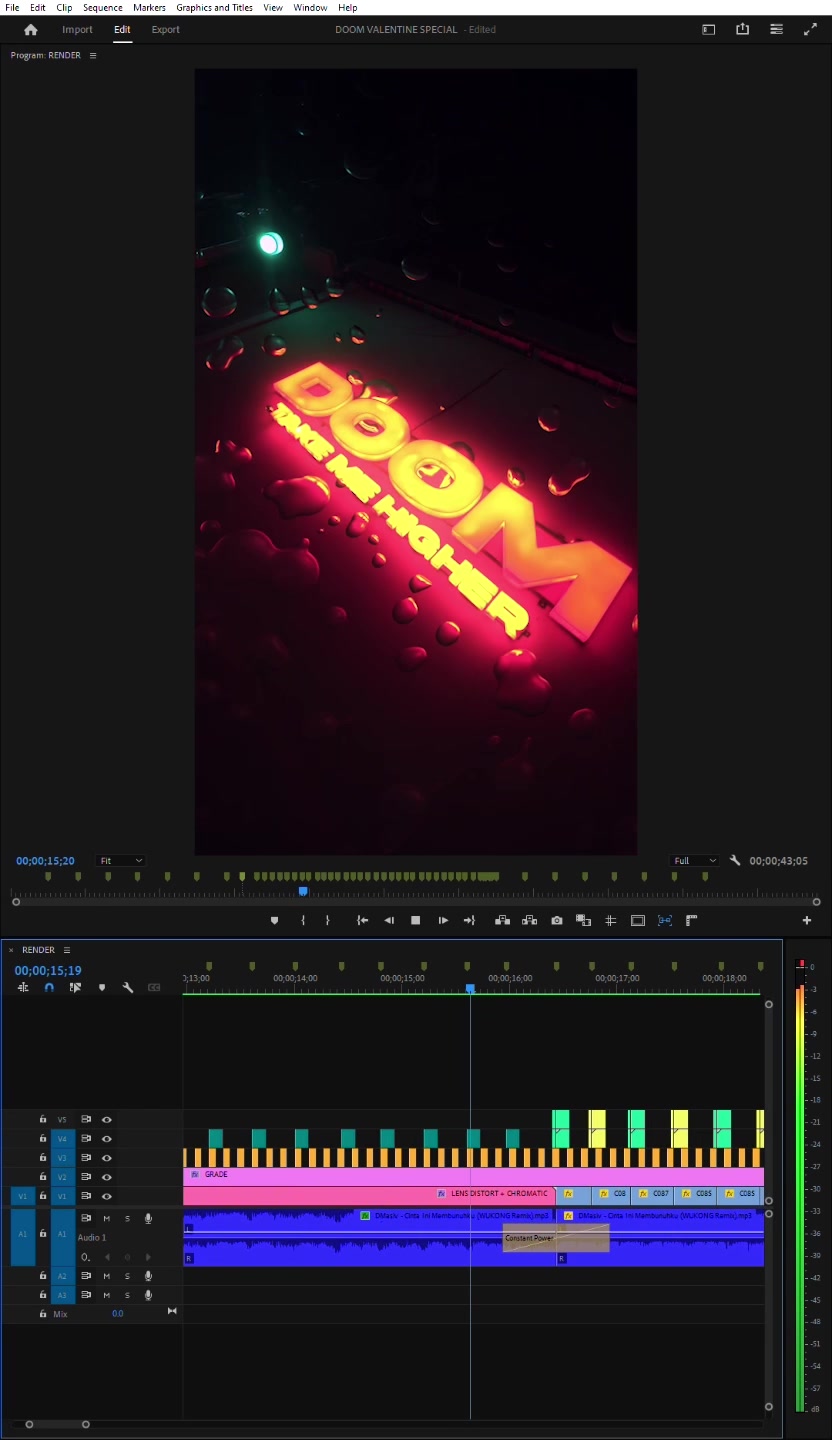Viewport: 832px width, 1440px height.
Task: Open Program: RENDER panel menu
Action: [93, 55]
